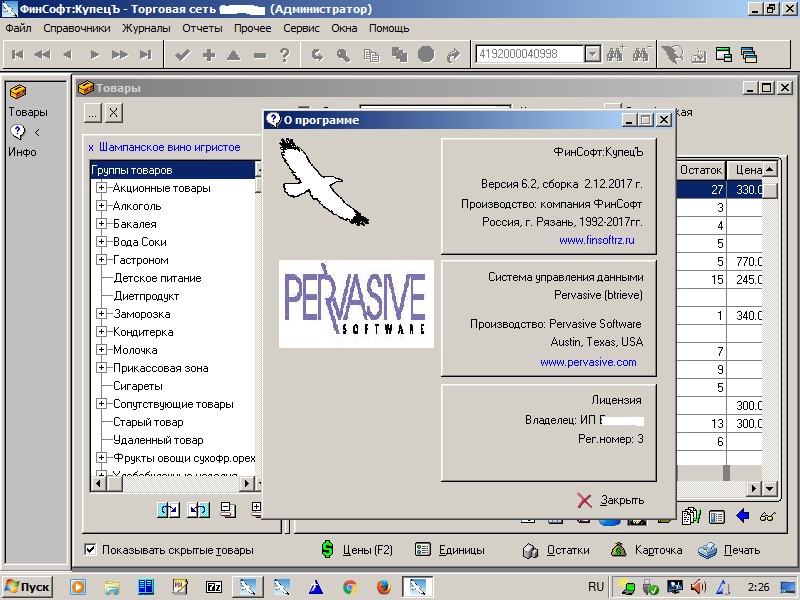This screenshot has width=800, height=600.
Task: Expand the Алкоголь group in tree
Action: (101, 206)
